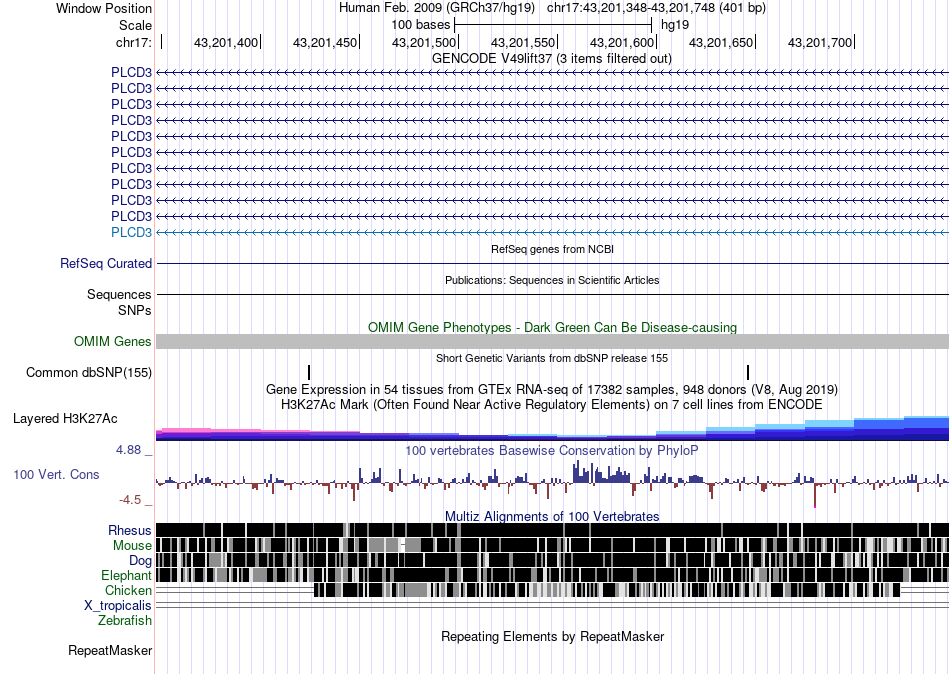Click the OMIM Genes track label

coord(112,341)
